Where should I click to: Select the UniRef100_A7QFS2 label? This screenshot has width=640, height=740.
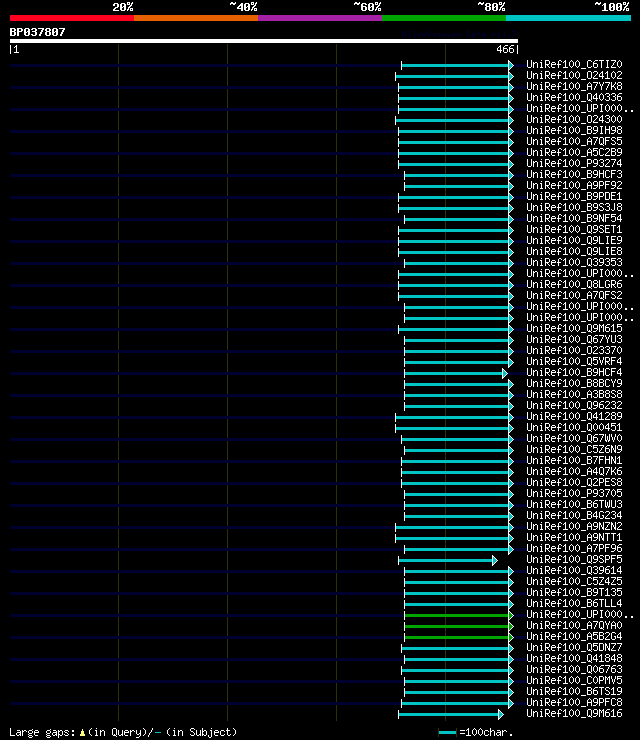click(574, 295)
